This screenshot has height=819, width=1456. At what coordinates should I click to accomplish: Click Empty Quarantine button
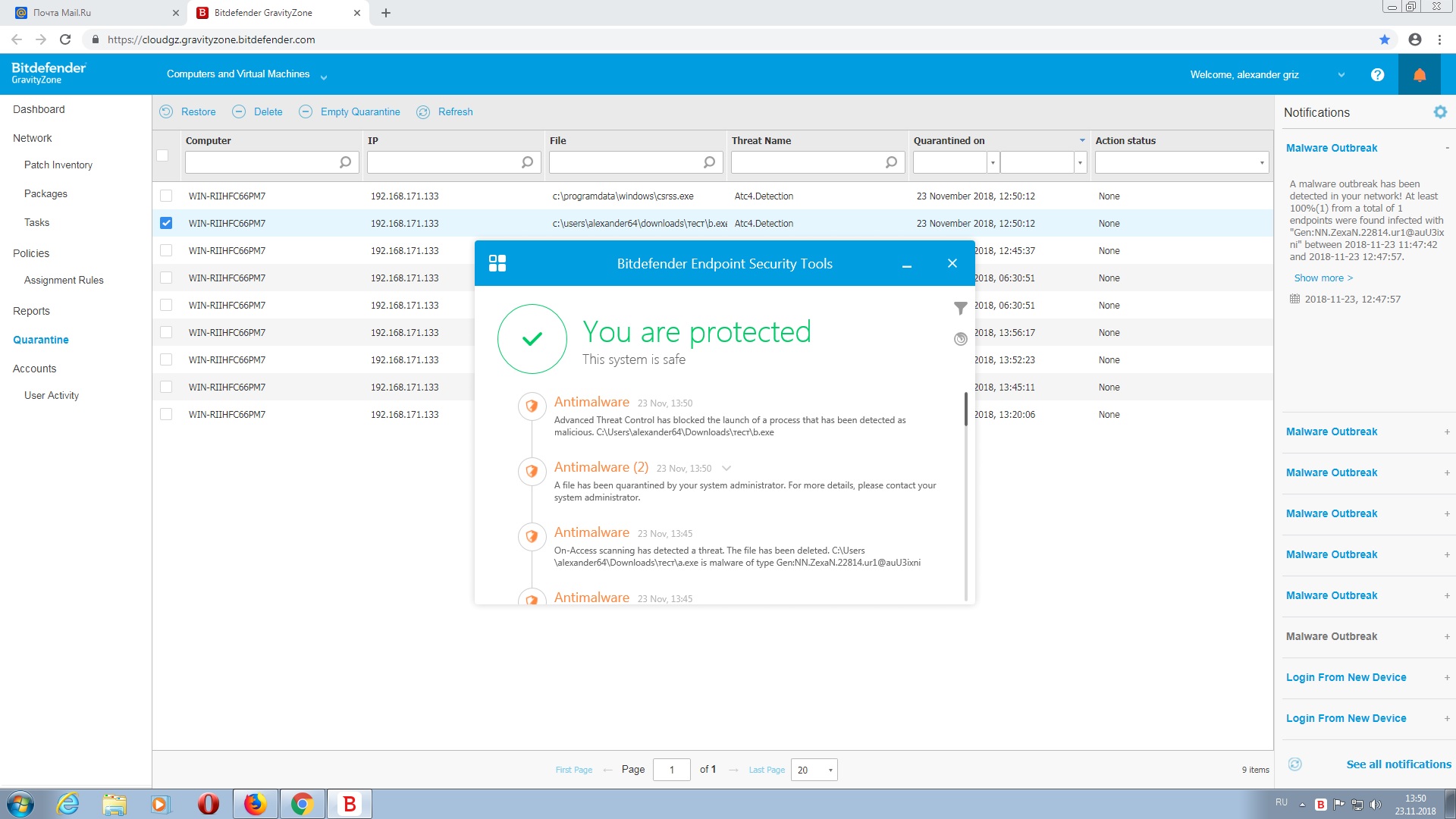[x=359, y=111]
